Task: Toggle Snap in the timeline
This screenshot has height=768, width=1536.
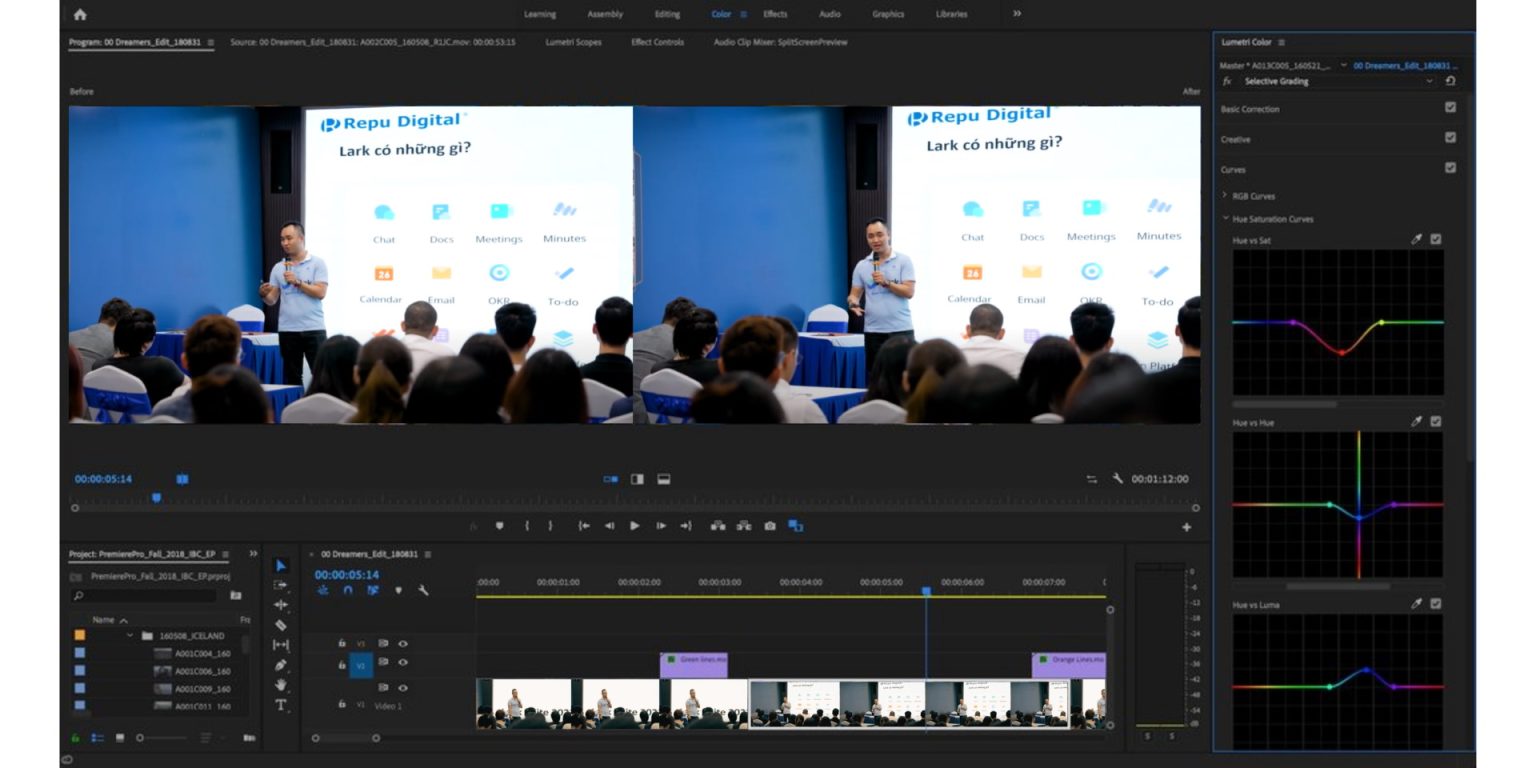Action: (348, 590)
